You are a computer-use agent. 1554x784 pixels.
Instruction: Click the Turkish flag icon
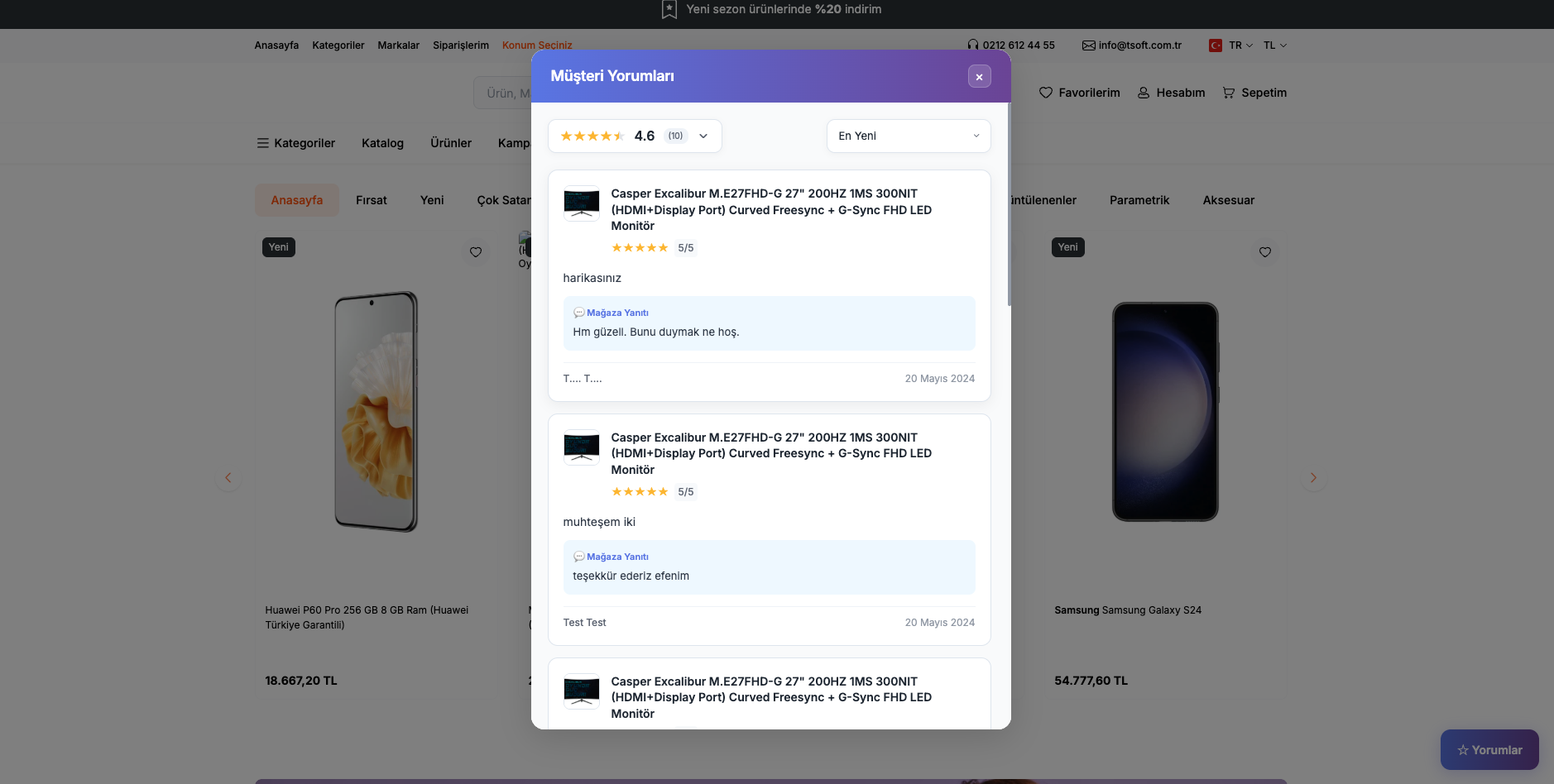tap(1216, 45)
